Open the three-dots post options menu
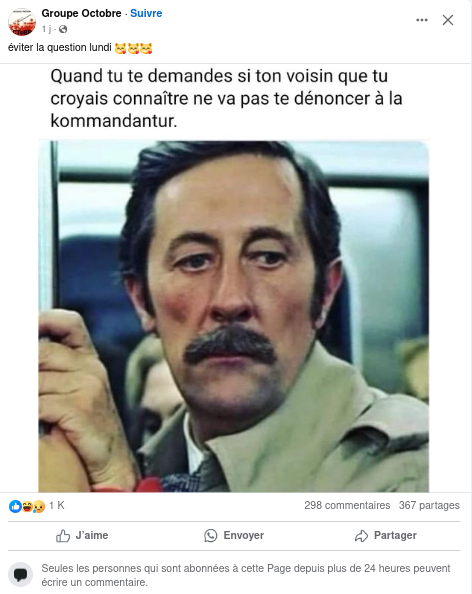Screen dimensions: 472x594 pyautogui.click(x=422, y=20)
